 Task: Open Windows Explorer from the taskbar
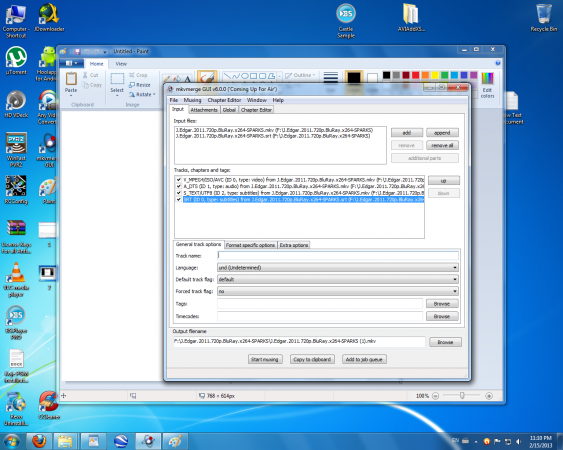65,441
